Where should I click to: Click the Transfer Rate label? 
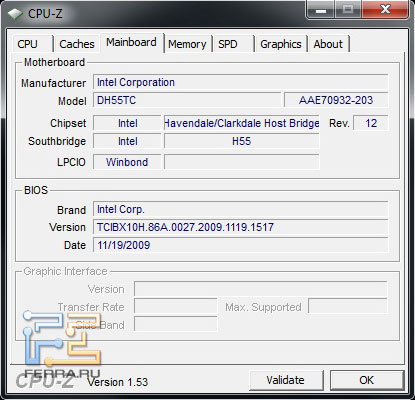click(91, 307)
